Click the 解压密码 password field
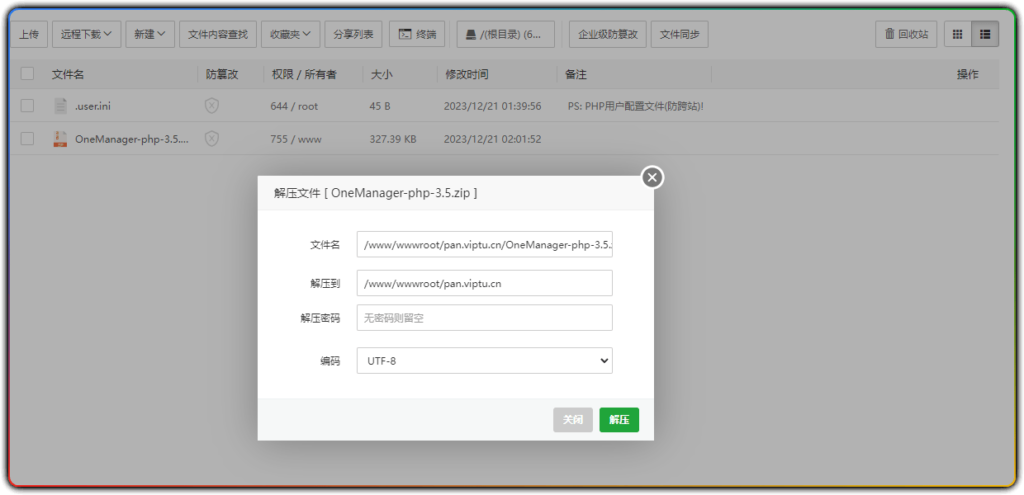Screen dimensions: 1024x495 tap(485, 318)
